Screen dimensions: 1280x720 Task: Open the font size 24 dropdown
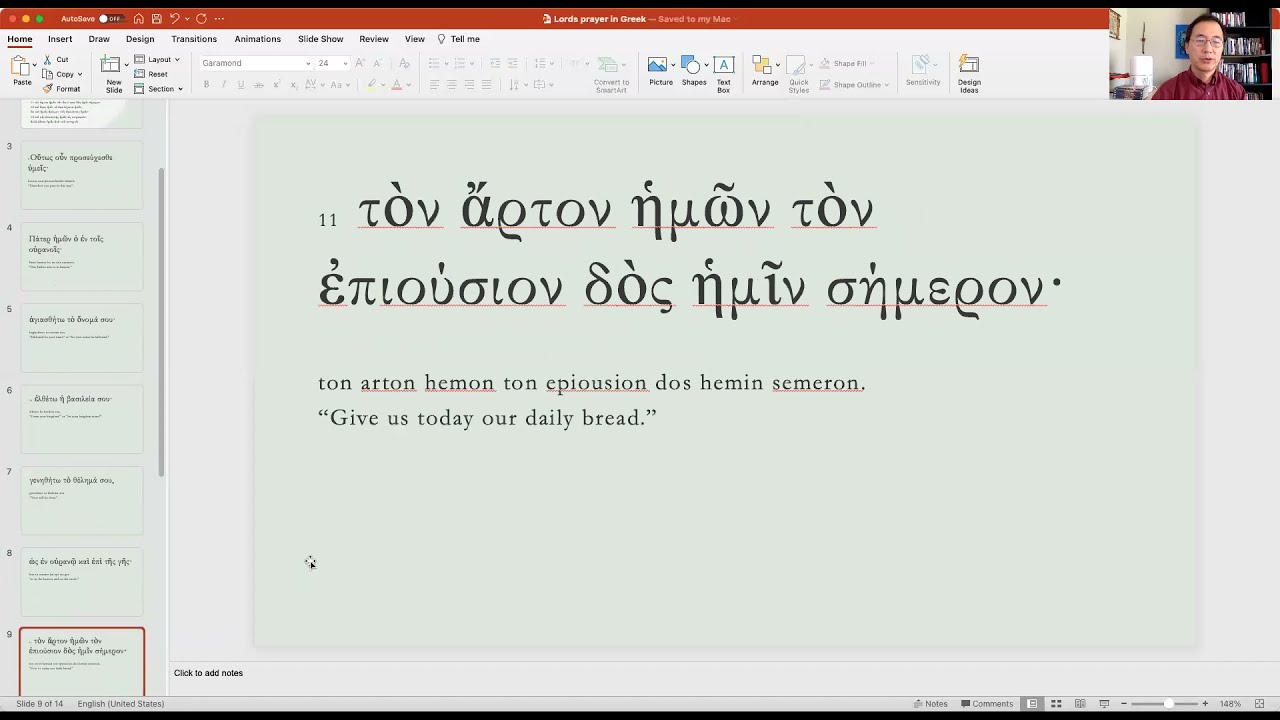(x=346, y=63)
